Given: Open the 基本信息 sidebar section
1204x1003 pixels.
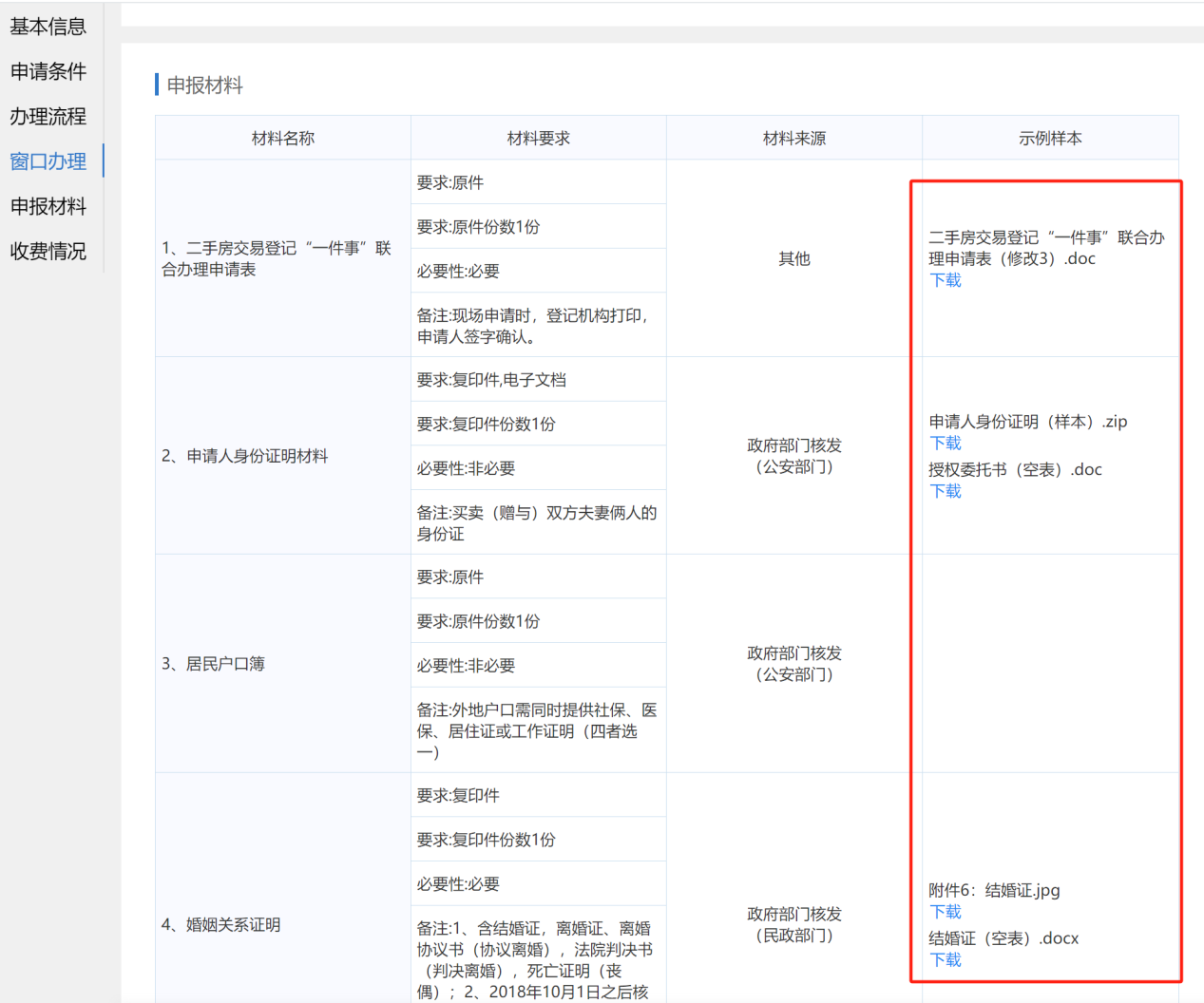Looking at the screenshot, I should 48,27.
